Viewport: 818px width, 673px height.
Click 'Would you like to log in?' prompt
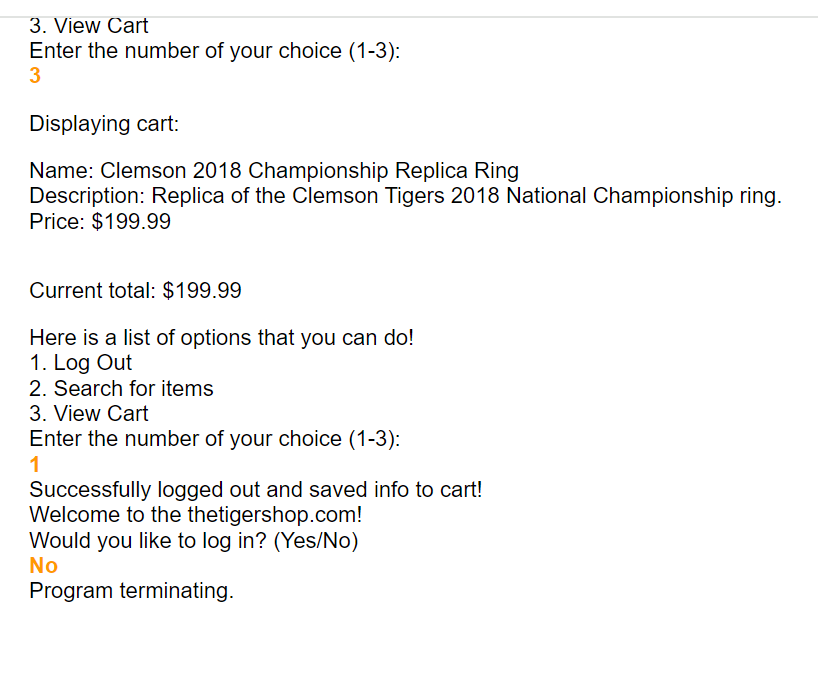tap(194, 540)
